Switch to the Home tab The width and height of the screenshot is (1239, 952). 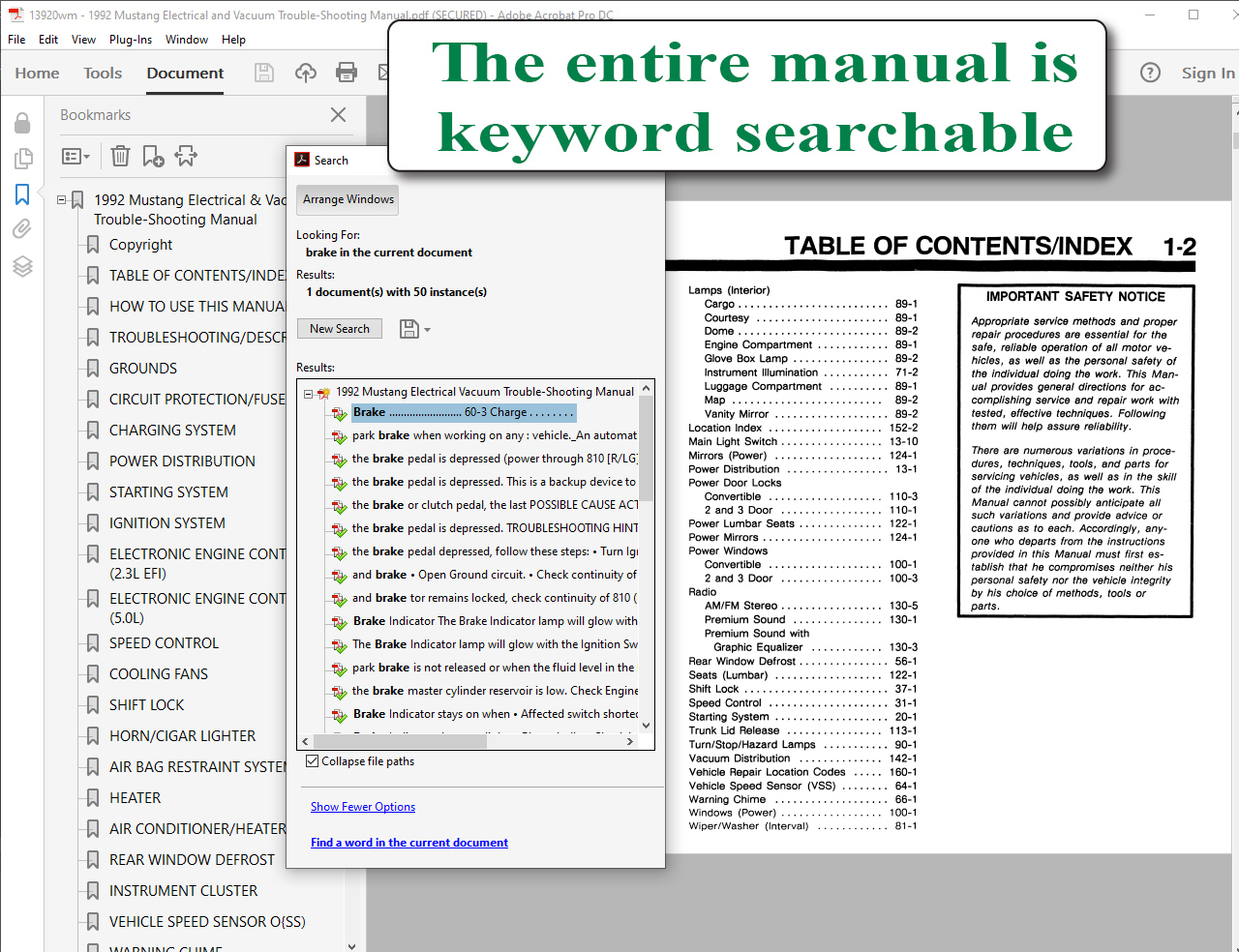(x=37, y=73)
